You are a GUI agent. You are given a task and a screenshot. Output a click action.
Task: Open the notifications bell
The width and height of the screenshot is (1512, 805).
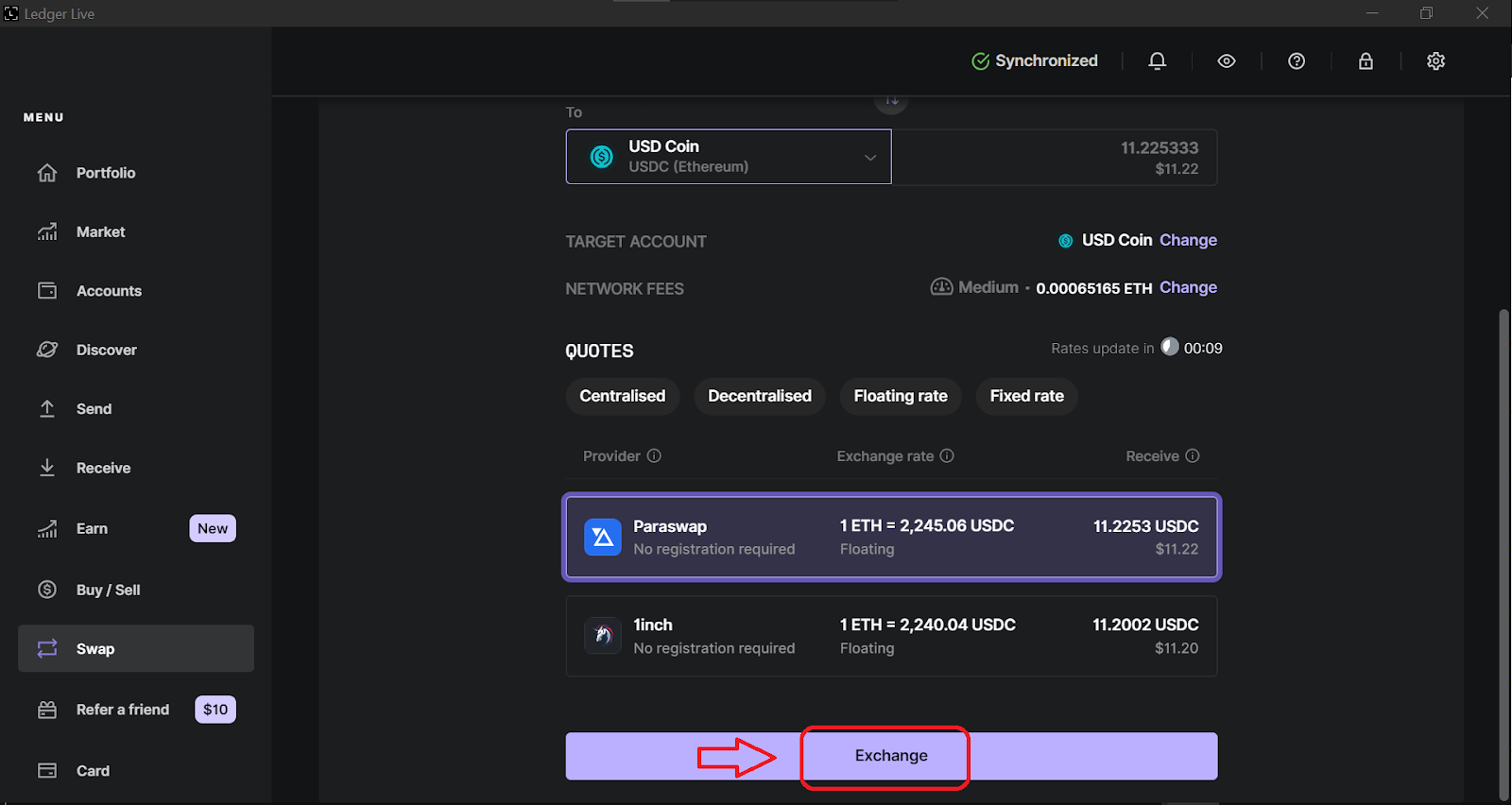[1157, 60]
